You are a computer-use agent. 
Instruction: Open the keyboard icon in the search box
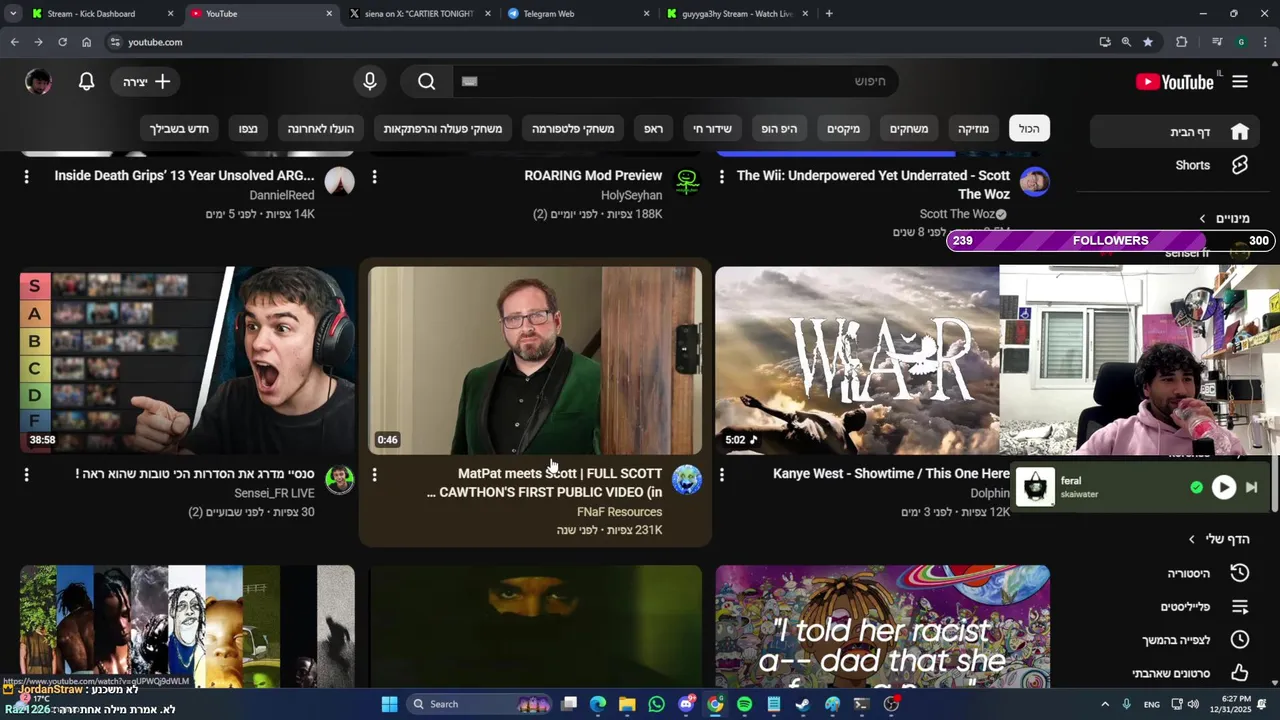[471, 82]
